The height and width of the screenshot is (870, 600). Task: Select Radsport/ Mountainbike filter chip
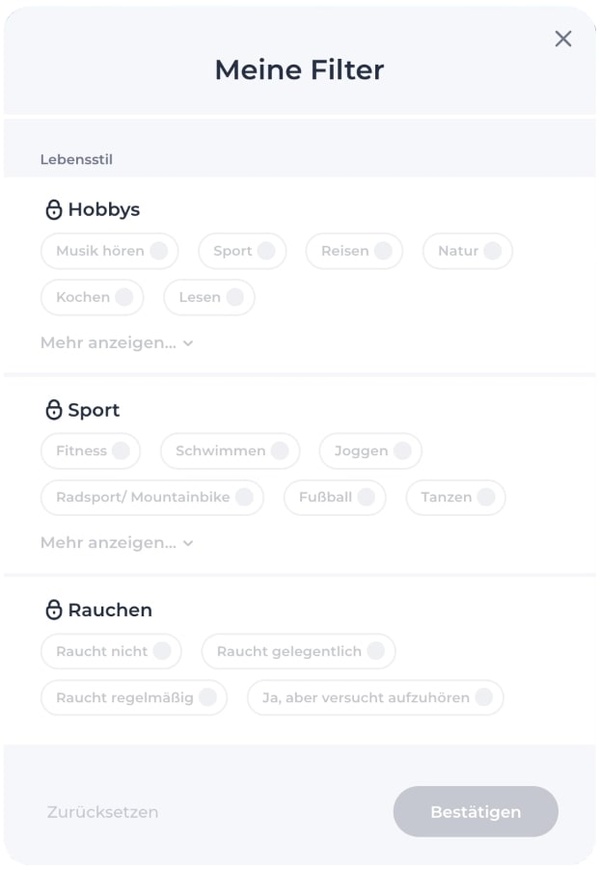152,497
